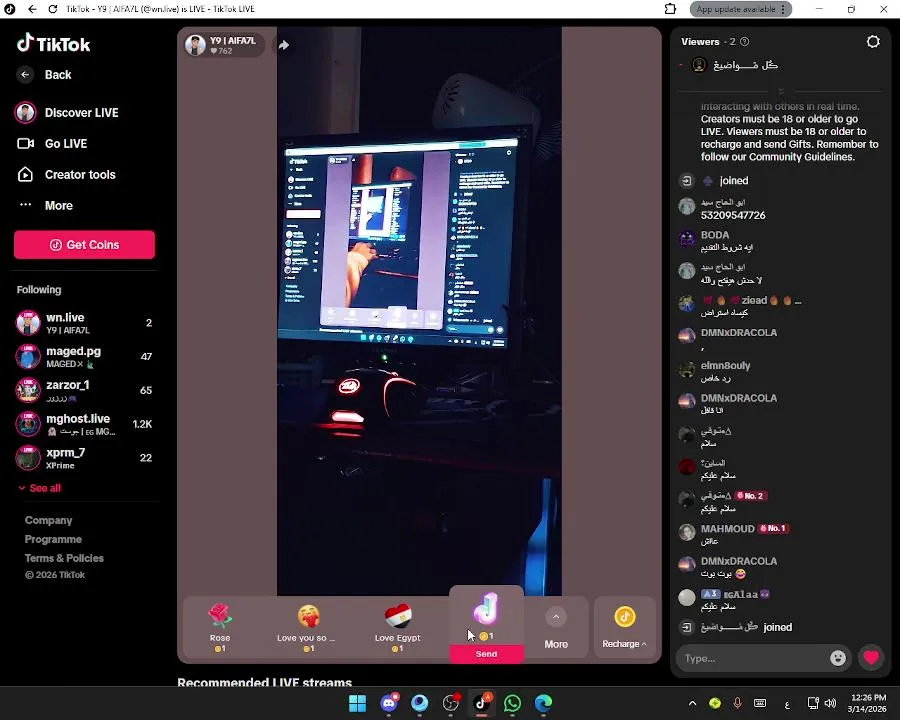
Task: Go back with the Back arrow
Action: point(25,75)
